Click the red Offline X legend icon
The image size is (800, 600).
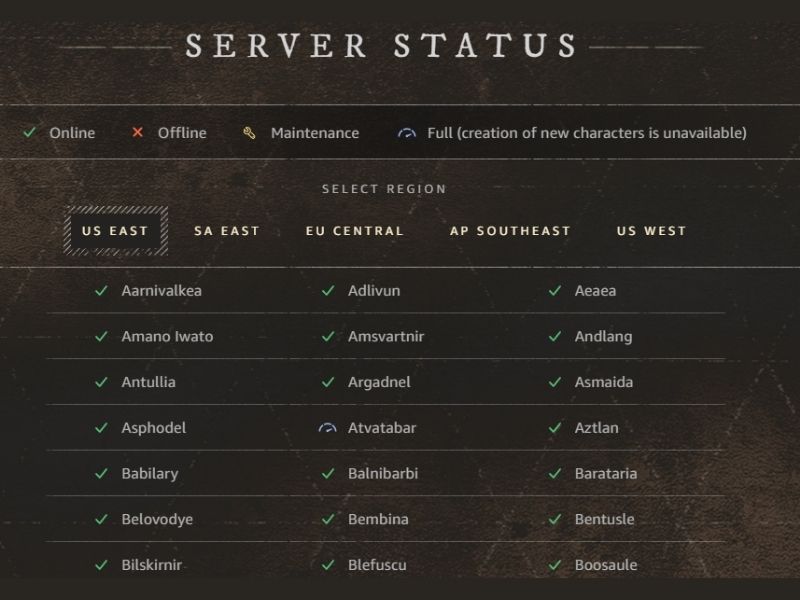137,132
